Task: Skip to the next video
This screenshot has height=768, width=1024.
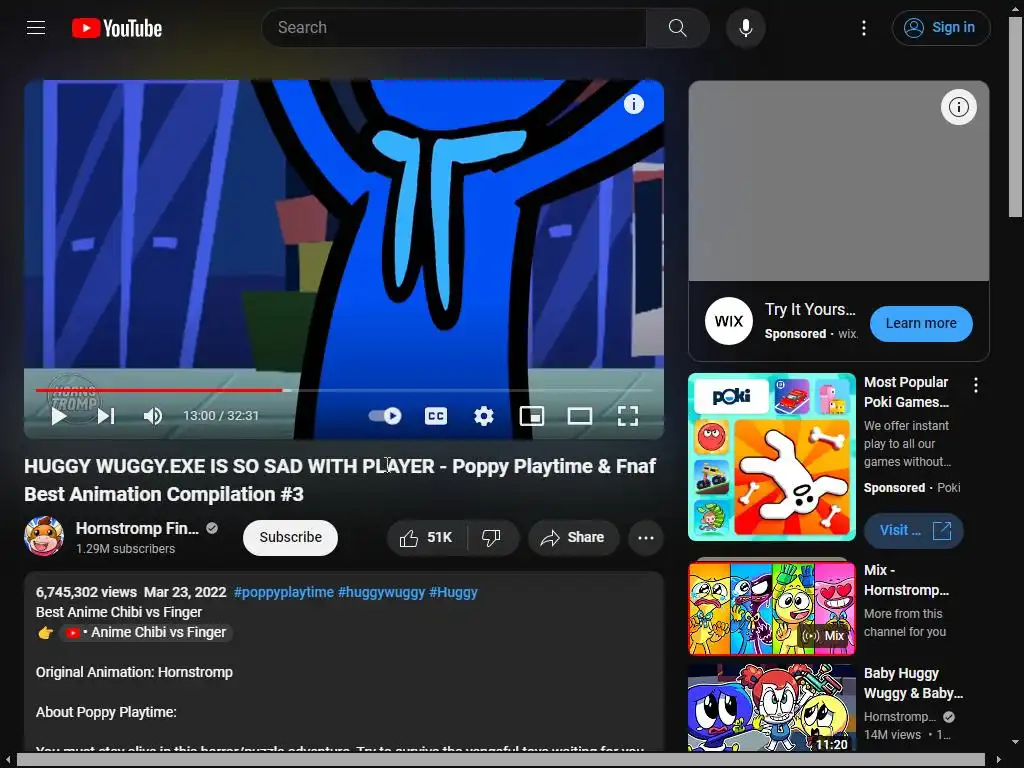Action: [x=106, y=416]
